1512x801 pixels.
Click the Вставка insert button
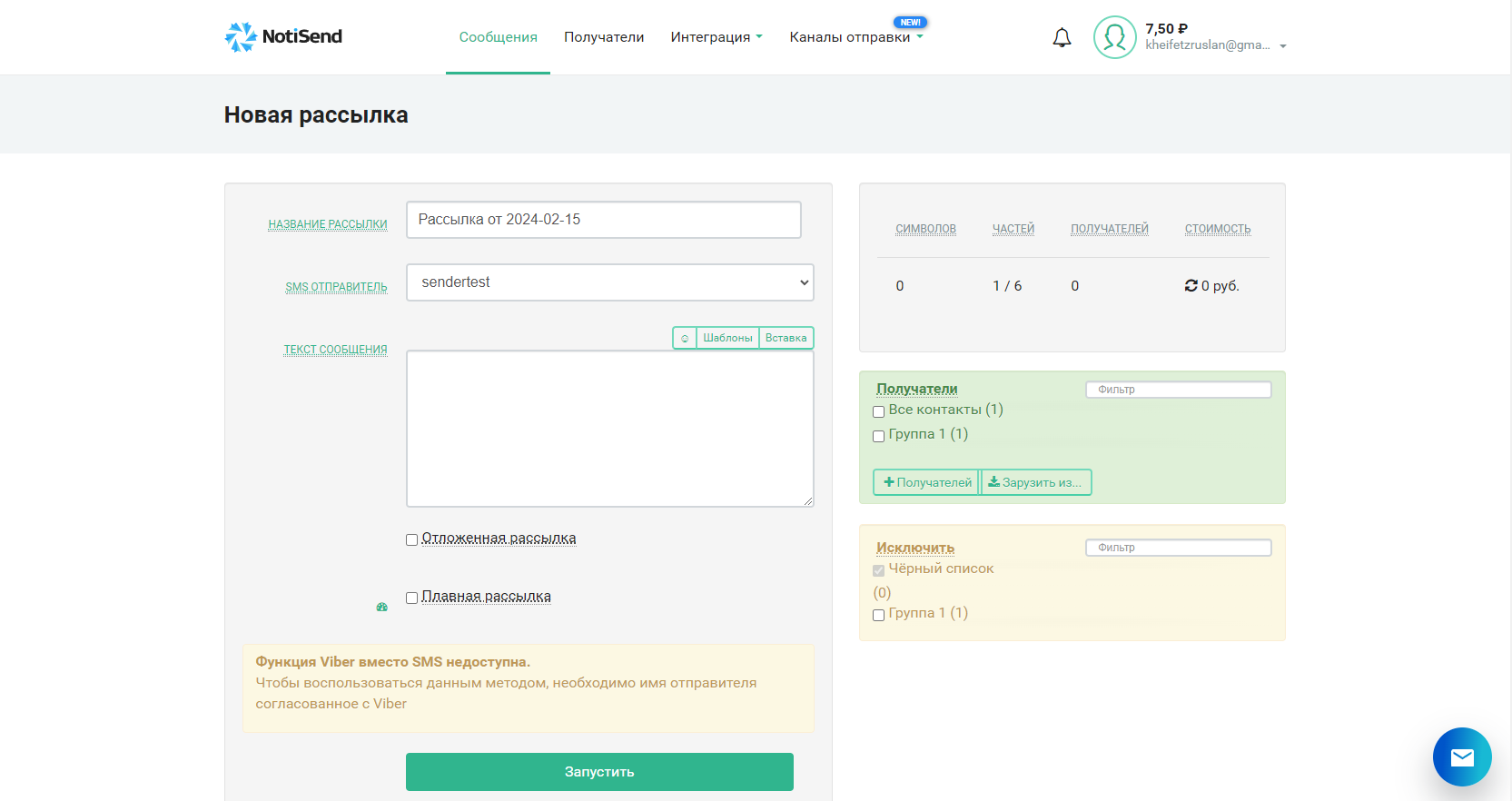786,338
